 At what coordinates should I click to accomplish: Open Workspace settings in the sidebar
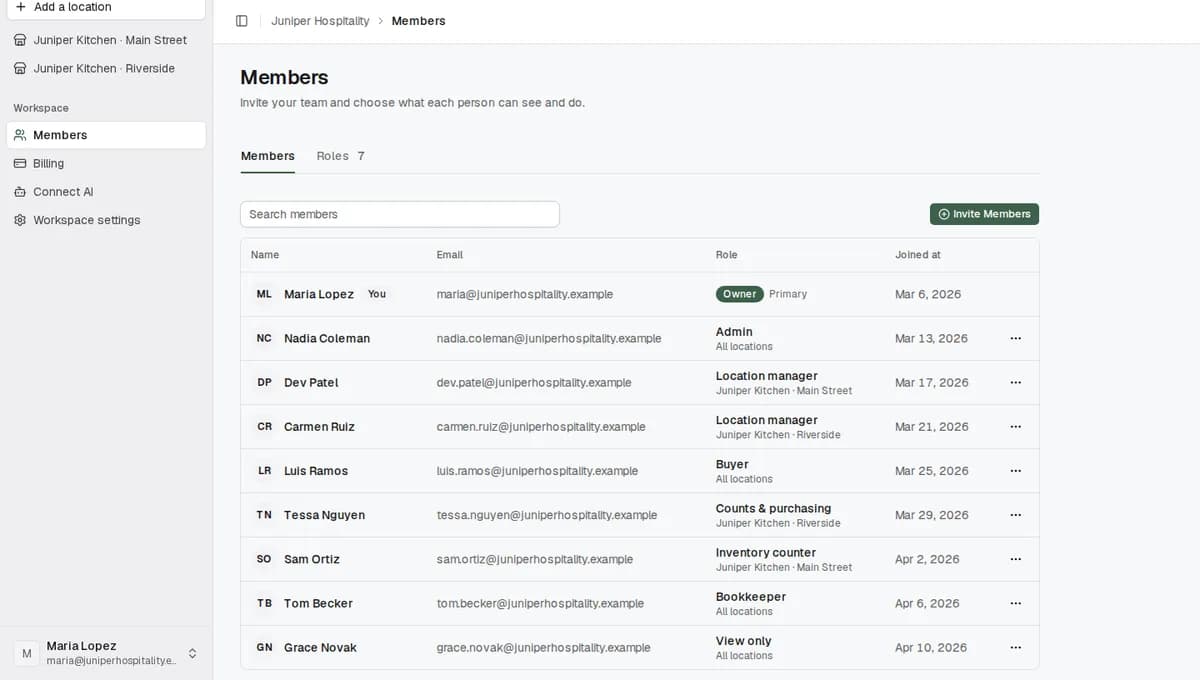click(106, 220)
